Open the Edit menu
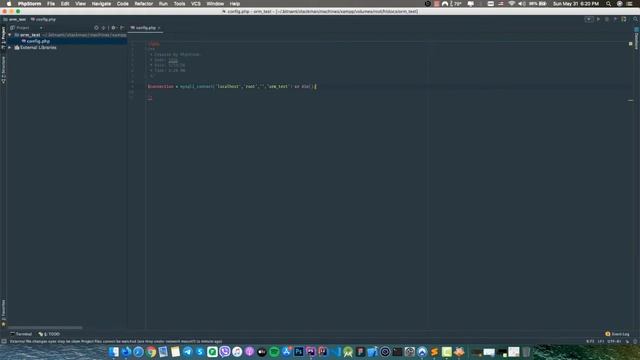Viewport: 640px width, 360px height. coord(65,4)
